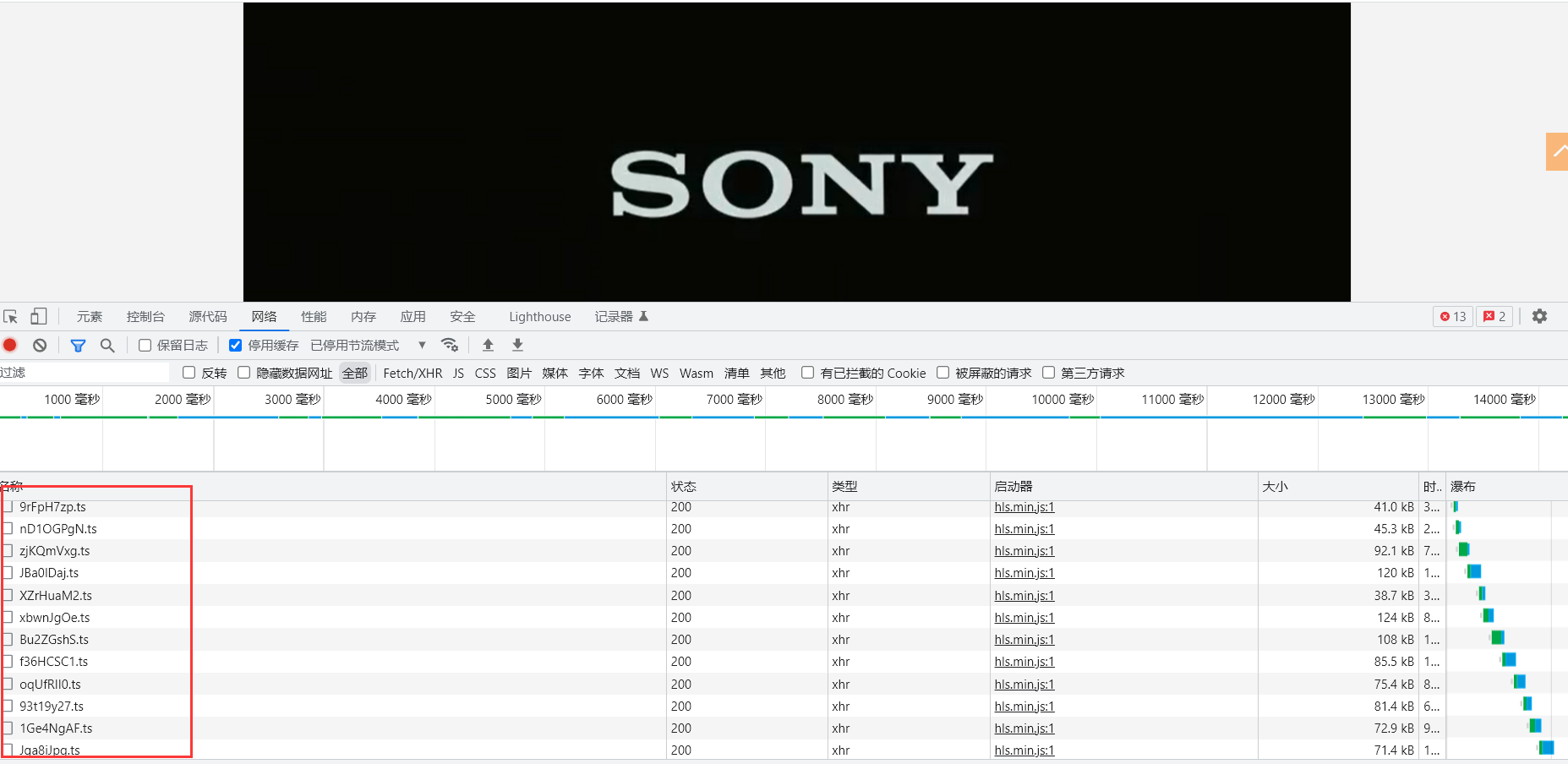
Task: Filter by Wasm type
Action: point(697,373)
